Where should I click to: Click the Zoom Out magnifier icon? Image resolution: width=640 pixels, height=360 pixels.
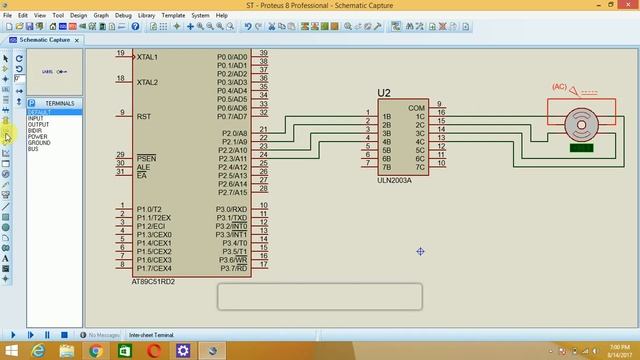click(210, 27)
